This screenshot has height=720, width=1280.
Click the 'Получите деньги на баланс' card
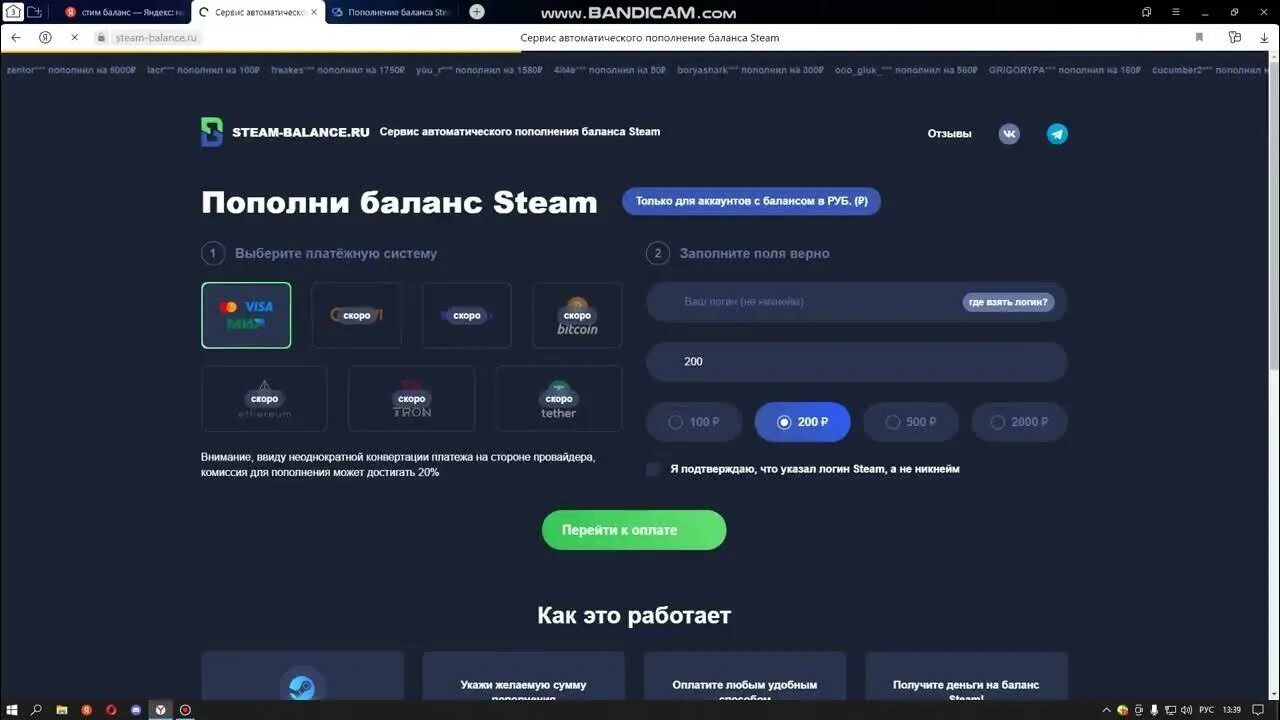966,677
